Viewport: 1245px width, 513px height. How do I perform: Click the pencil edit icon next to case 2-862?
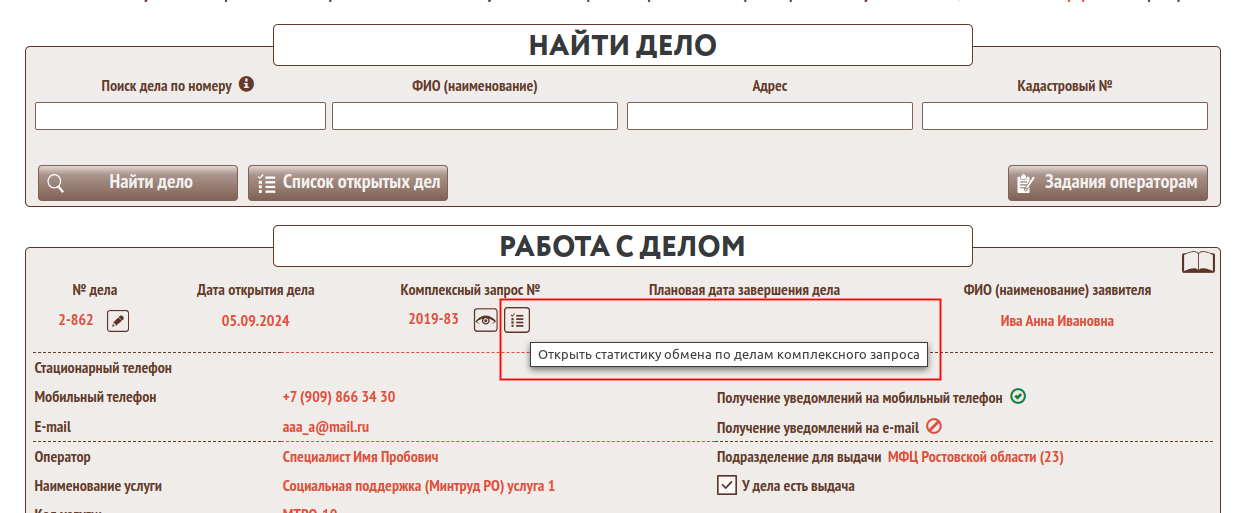click(x=118, y=321)
